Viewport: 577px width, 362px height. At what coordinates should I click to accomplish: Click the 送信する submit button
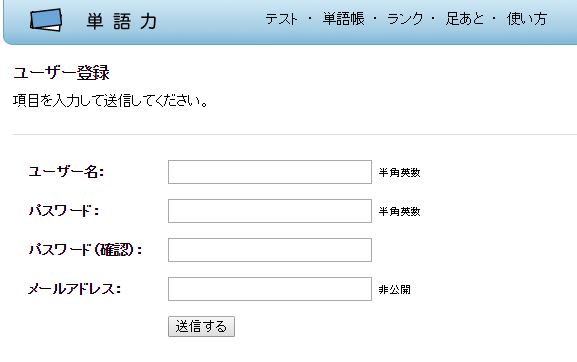[201, 326]
